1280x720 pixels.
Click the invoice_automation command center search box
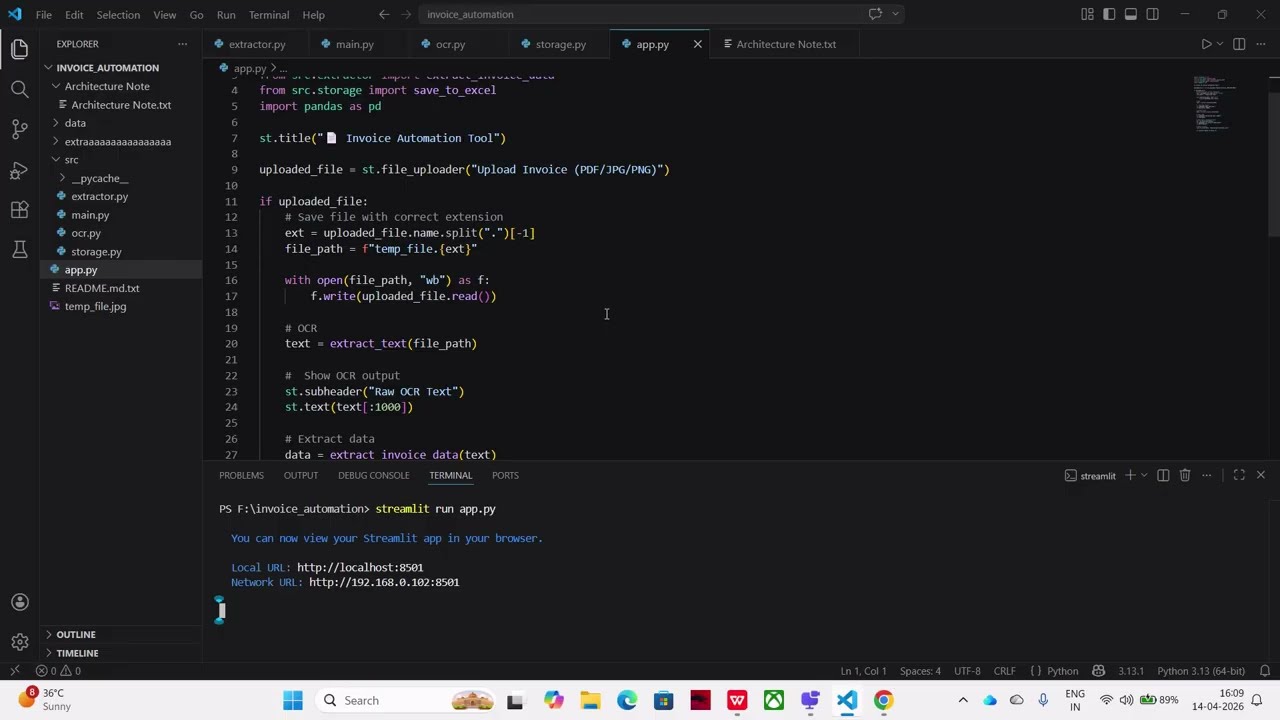click(642, 14)
